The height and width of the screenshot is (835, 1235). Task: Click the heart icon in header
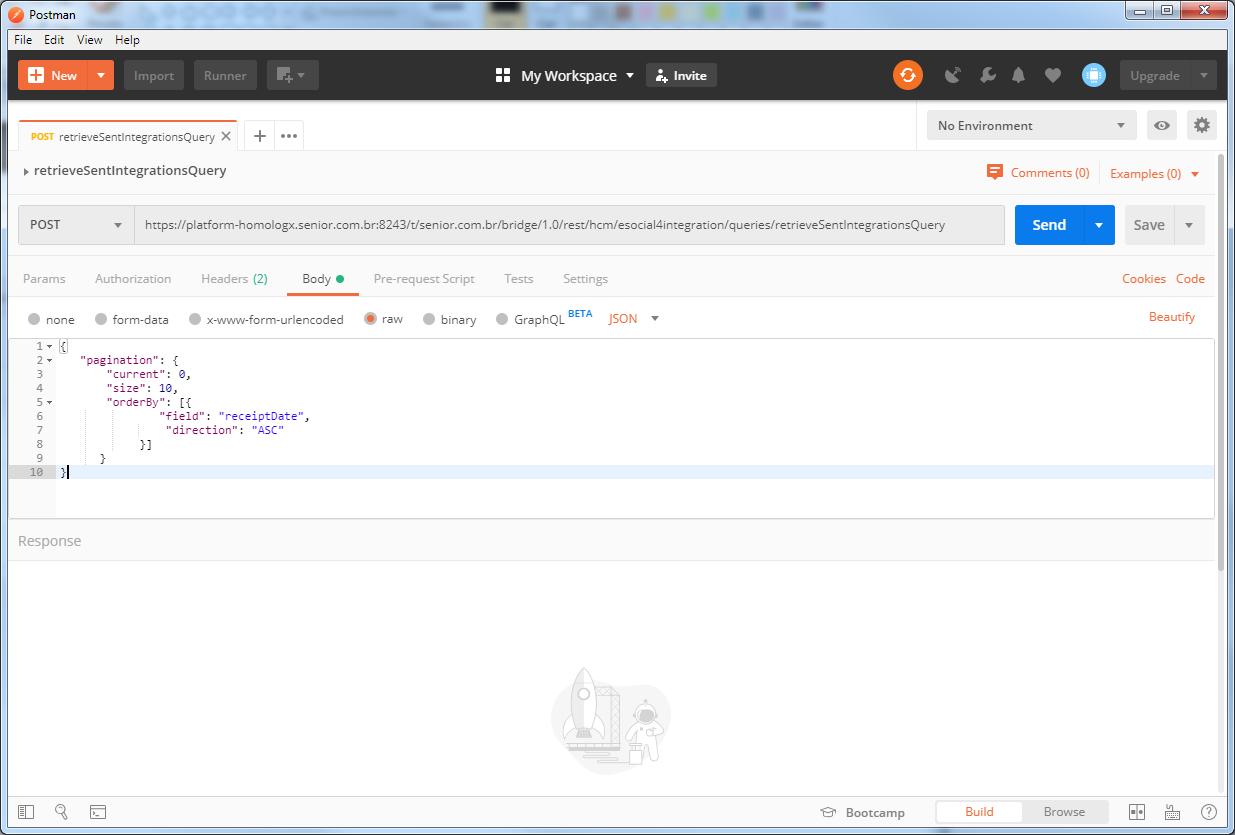pos(1053,75)
